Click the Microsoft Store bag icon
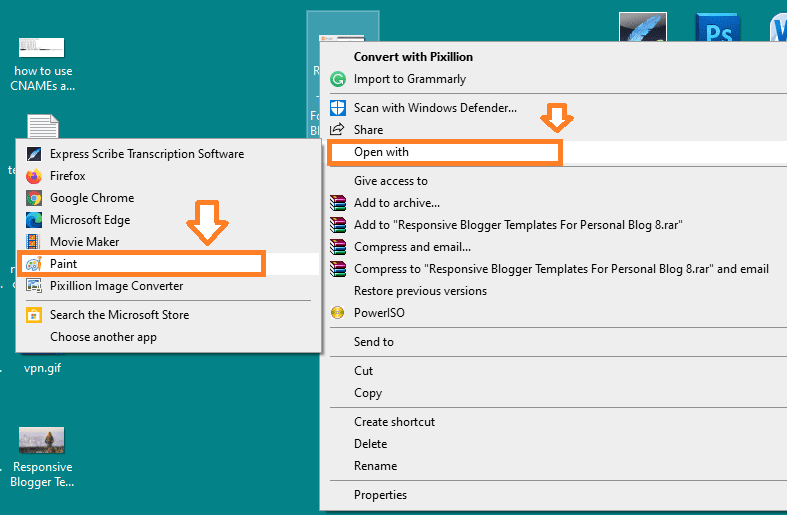This screenshot has width=787, height=515. tap(34, 315)
